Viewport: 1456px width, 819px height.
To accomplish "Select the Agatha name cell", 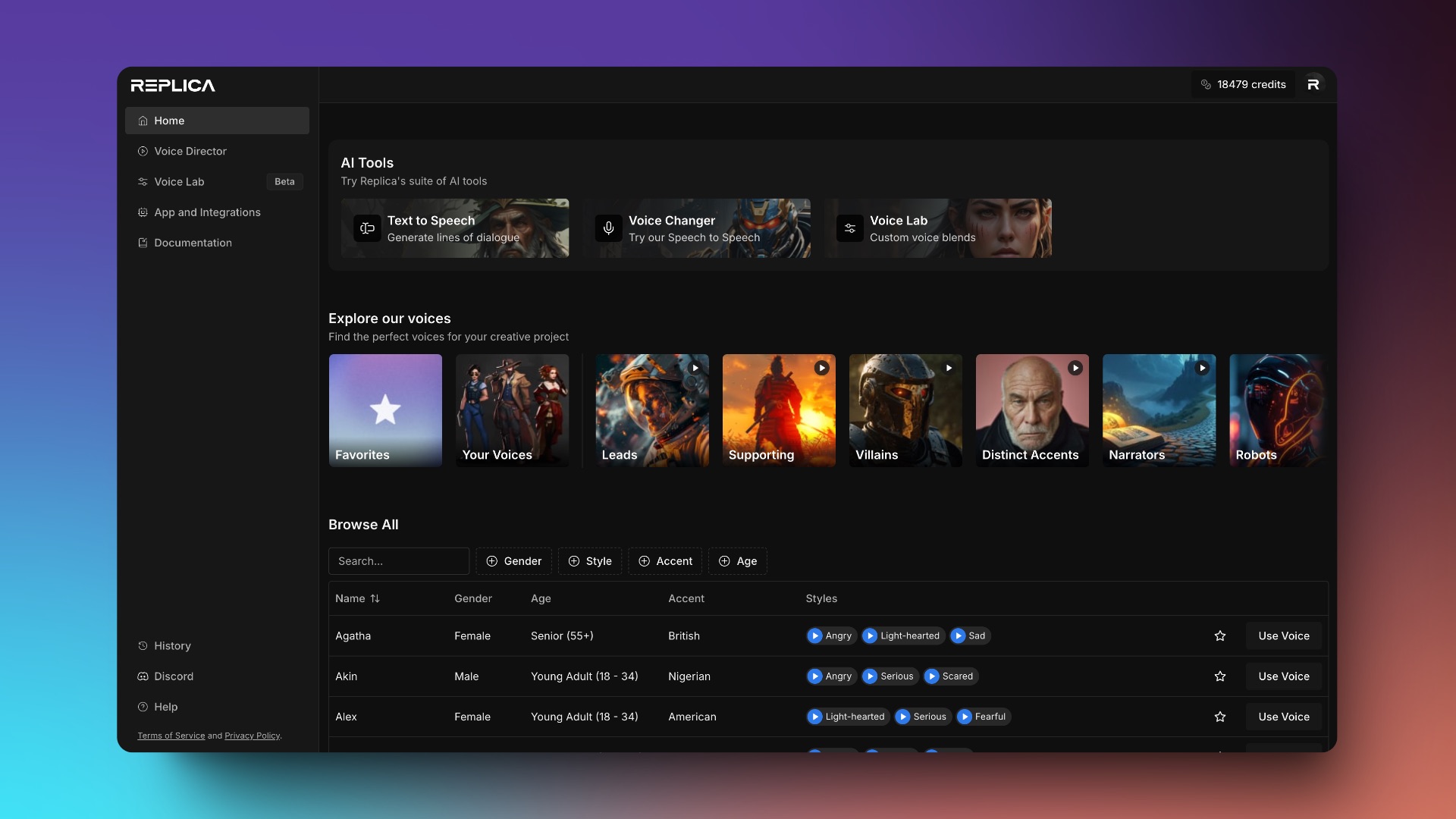I will [x=353, y=636].
